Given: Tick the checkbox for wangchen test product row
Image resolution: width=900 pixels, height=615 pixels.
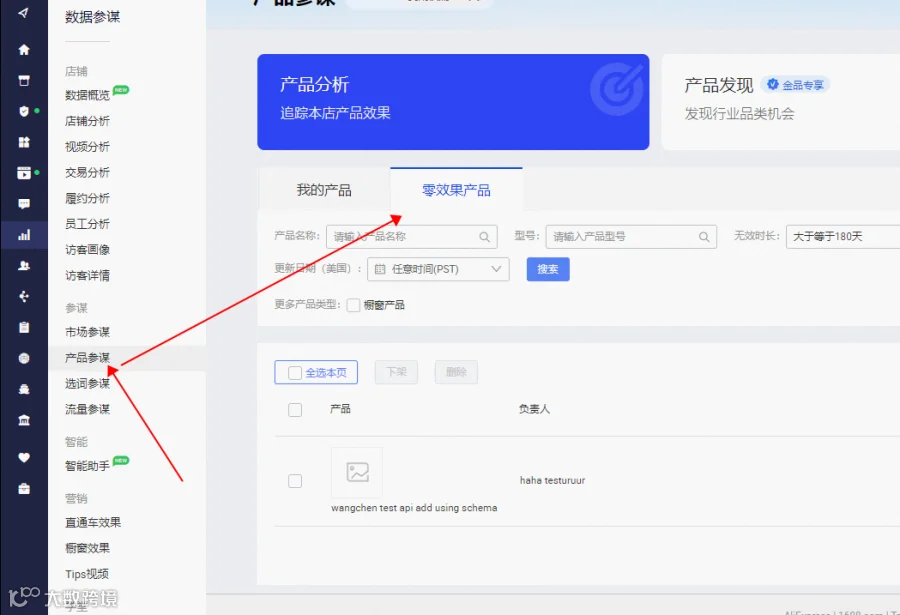Looking at the screenshot, I should pos(295,481).
